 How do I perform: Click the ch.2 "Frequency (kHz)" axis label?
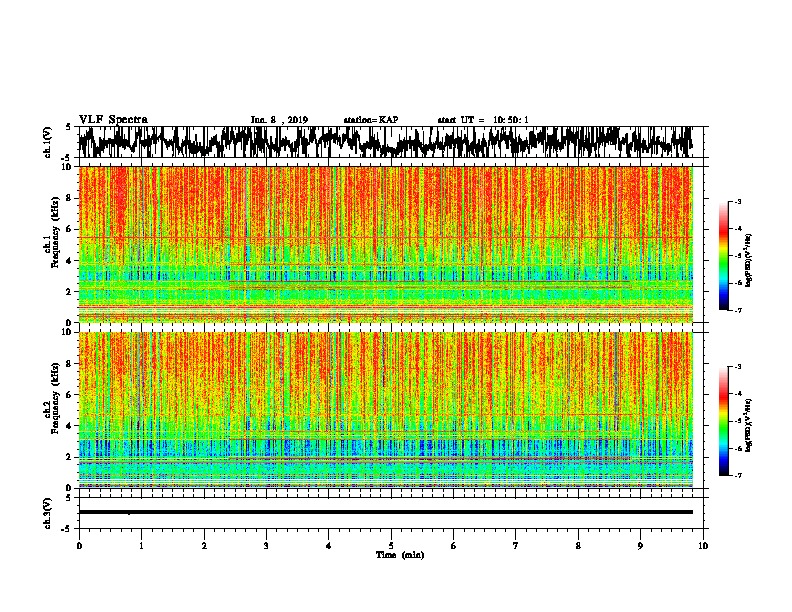(55, 397)
